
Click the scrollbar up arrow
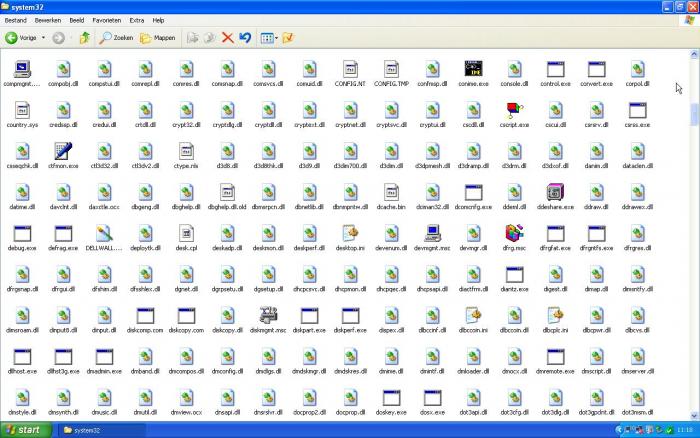tap(694, 54)
